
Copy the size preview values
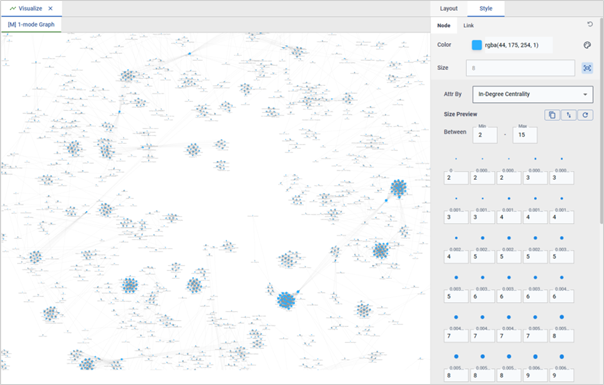tap(552, 115)
